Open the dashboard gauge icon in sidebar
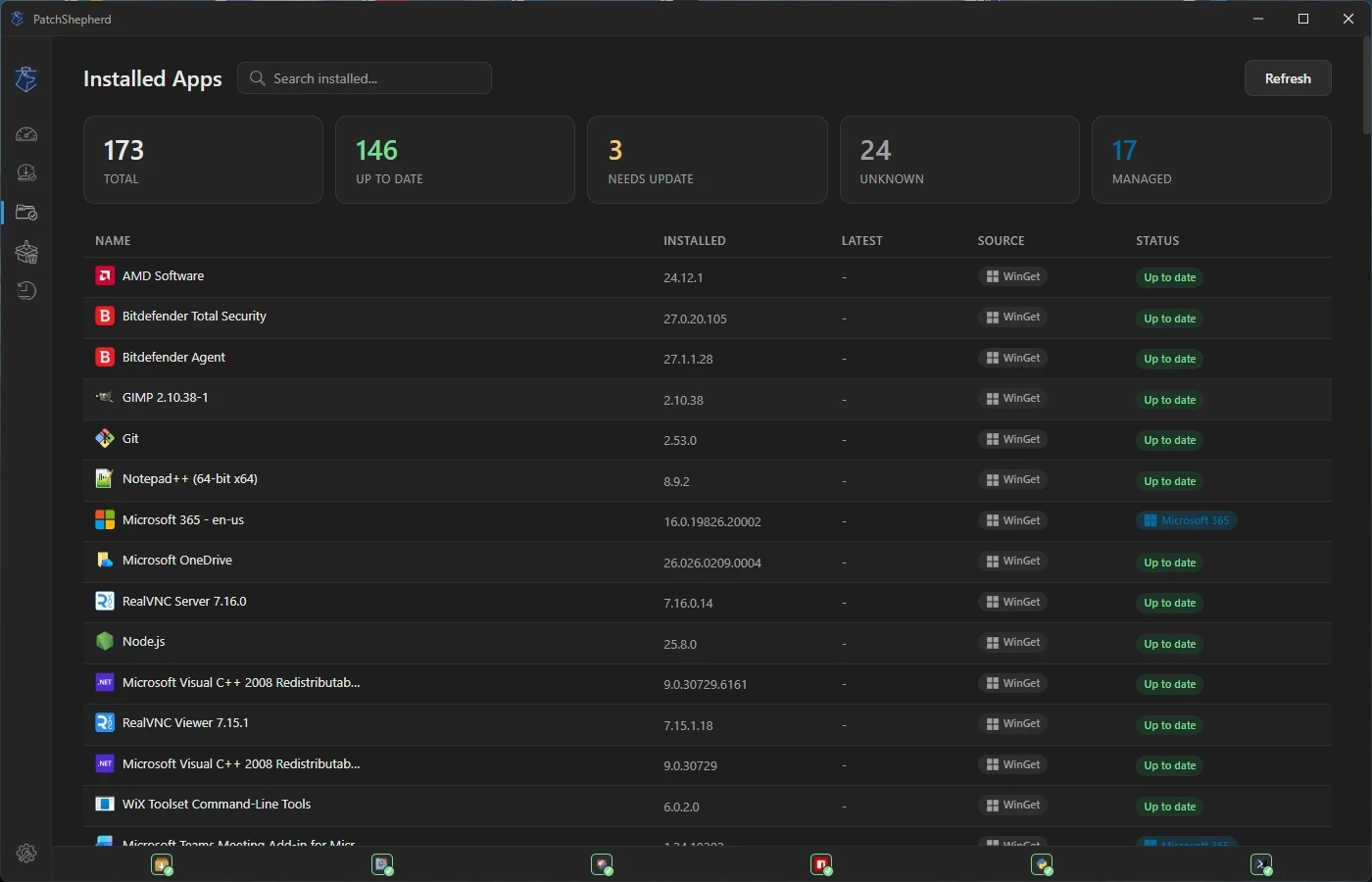Image resolution: width=1372 pixels, height=882 pixels. pyautogui.click(x=26, y=134)
